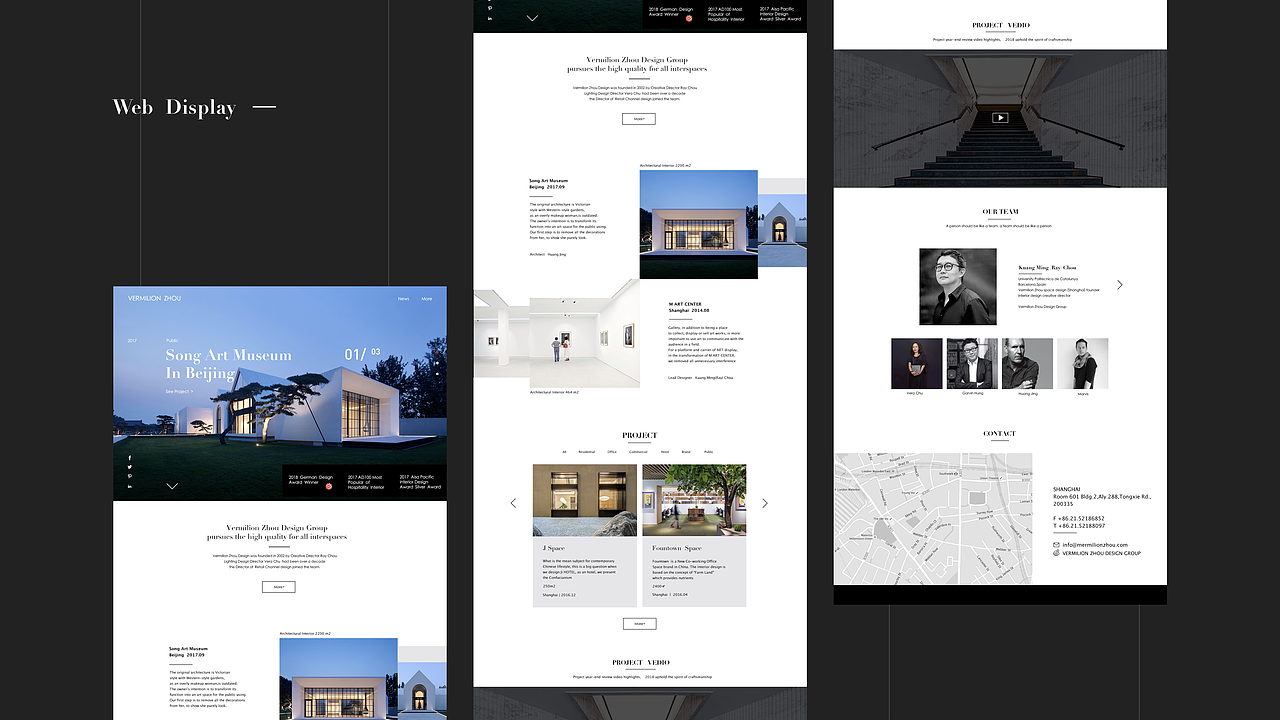Select the Commercial project filter
This screenshot has height=720, width=1280.
pyautogui.click(x=638, y=452)
